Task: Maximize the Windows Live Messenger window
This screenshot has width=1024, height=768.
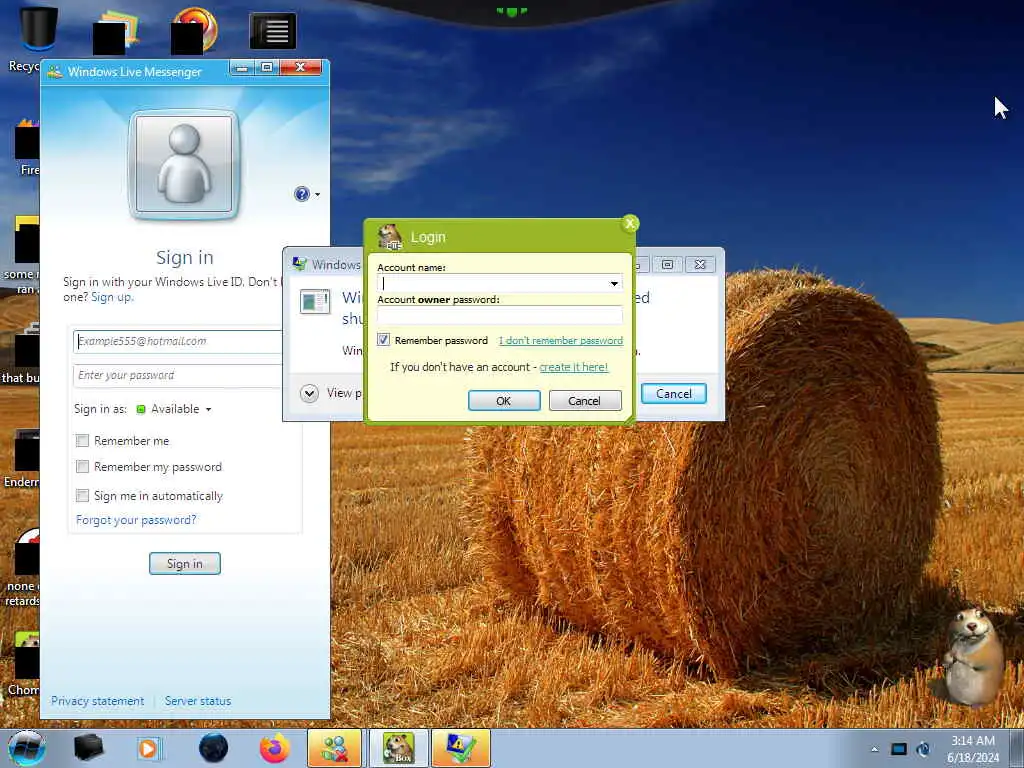Action: click(267, 67)
